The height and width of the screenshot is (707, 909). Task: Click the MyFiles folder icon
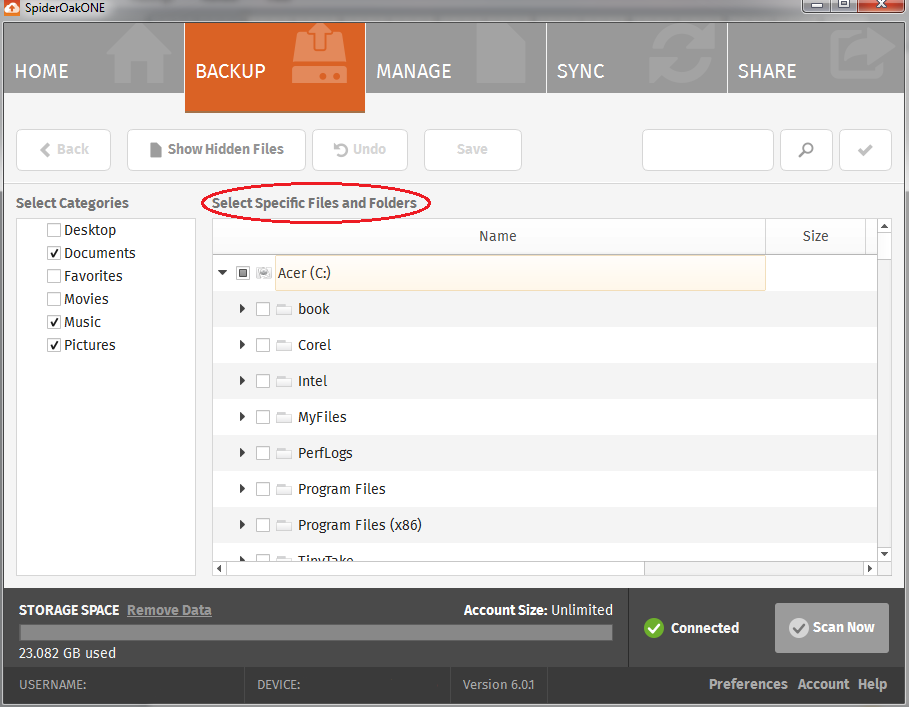tap(283, 417)
